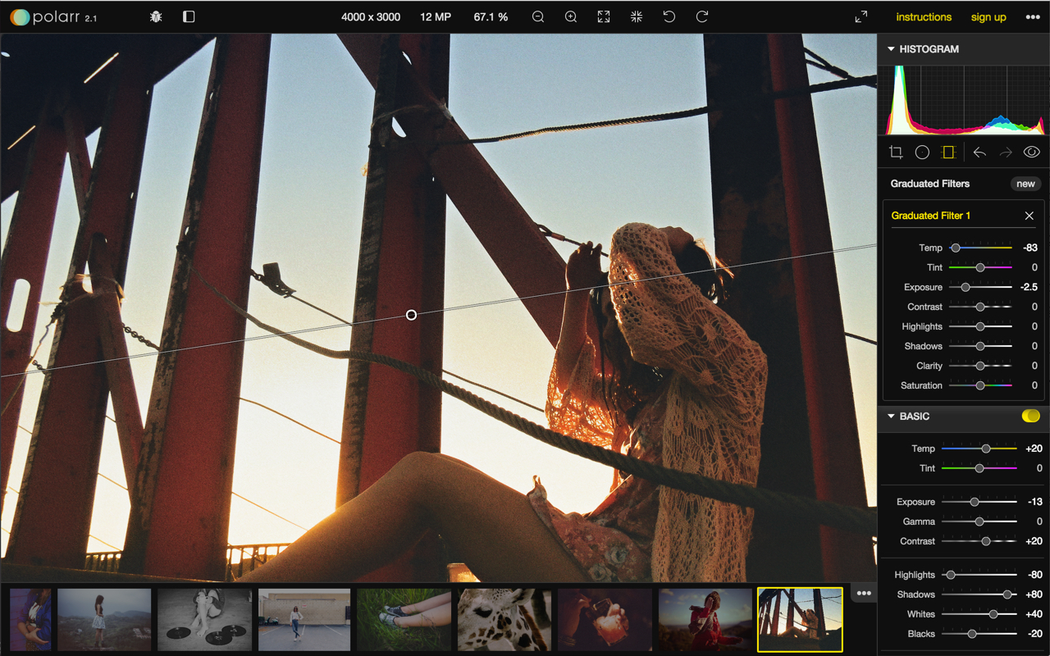Collapse the Histogram section
This screenshot has height=656, width=1050.
(x=891, y=49)
